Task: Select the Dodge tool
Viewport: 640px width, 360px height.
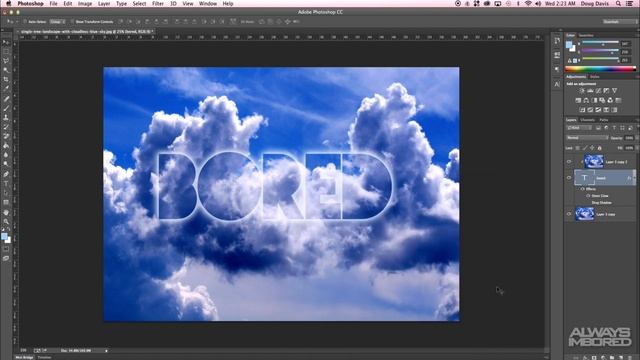Action: [x=6, y=164]
